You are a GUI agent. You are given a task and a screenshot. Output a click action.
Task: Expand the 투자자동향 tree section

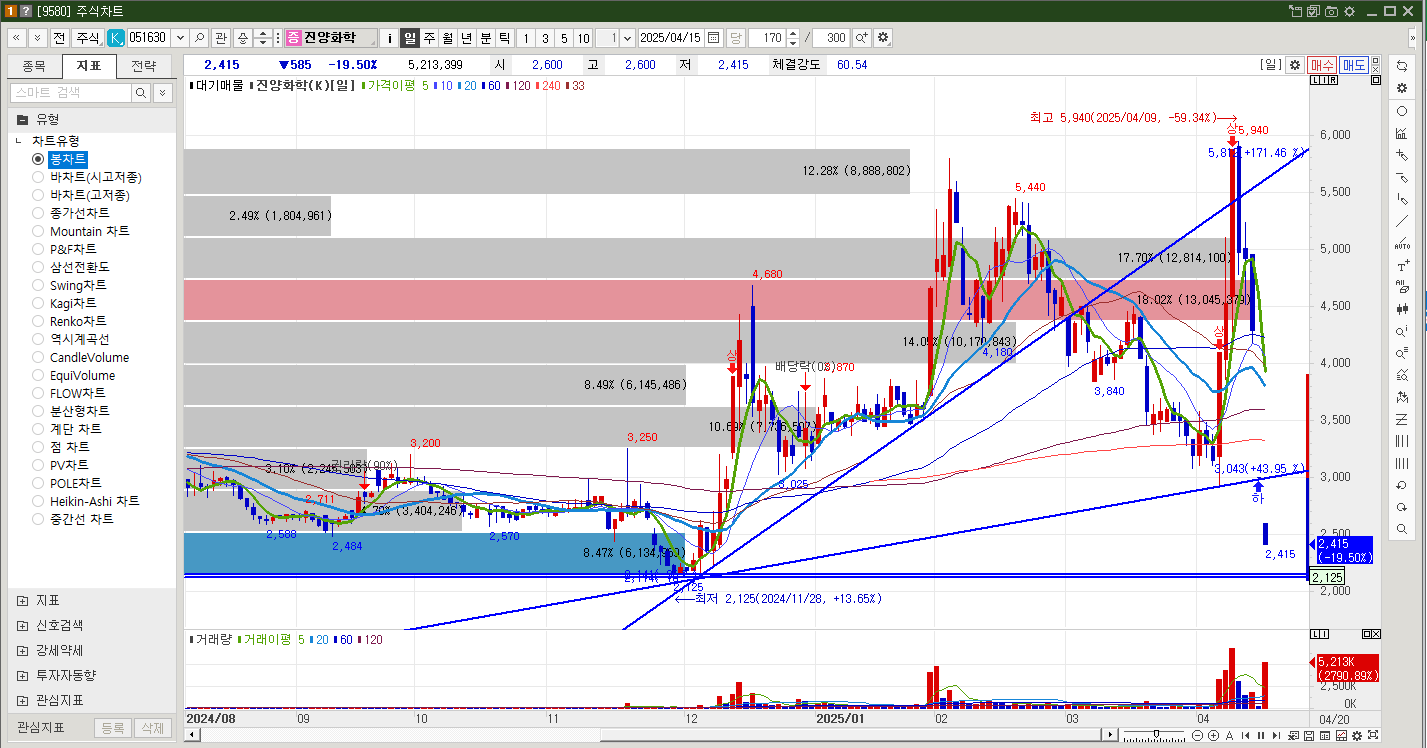[x=22, y=675]
